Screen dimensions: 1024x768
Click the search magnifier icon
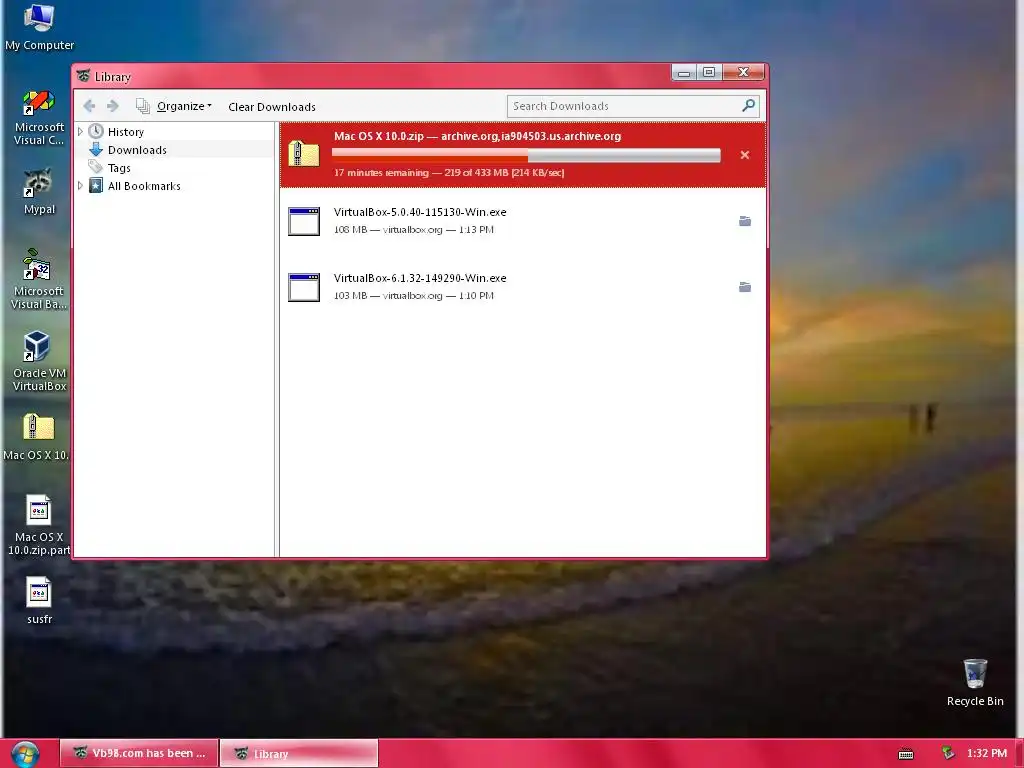click(749, 105)
